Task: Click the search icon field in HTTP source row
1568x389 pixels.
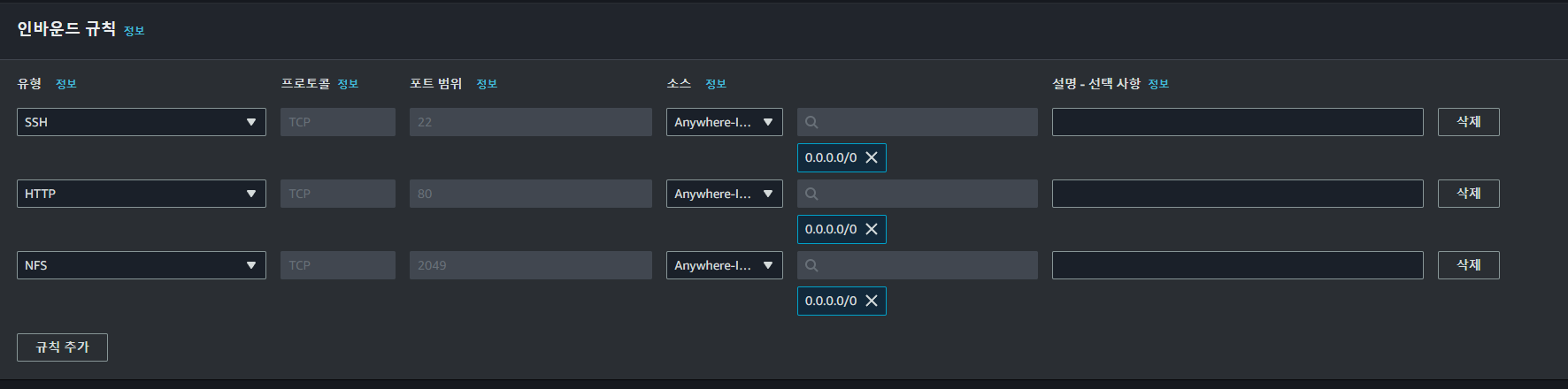Action: [917, 194]
